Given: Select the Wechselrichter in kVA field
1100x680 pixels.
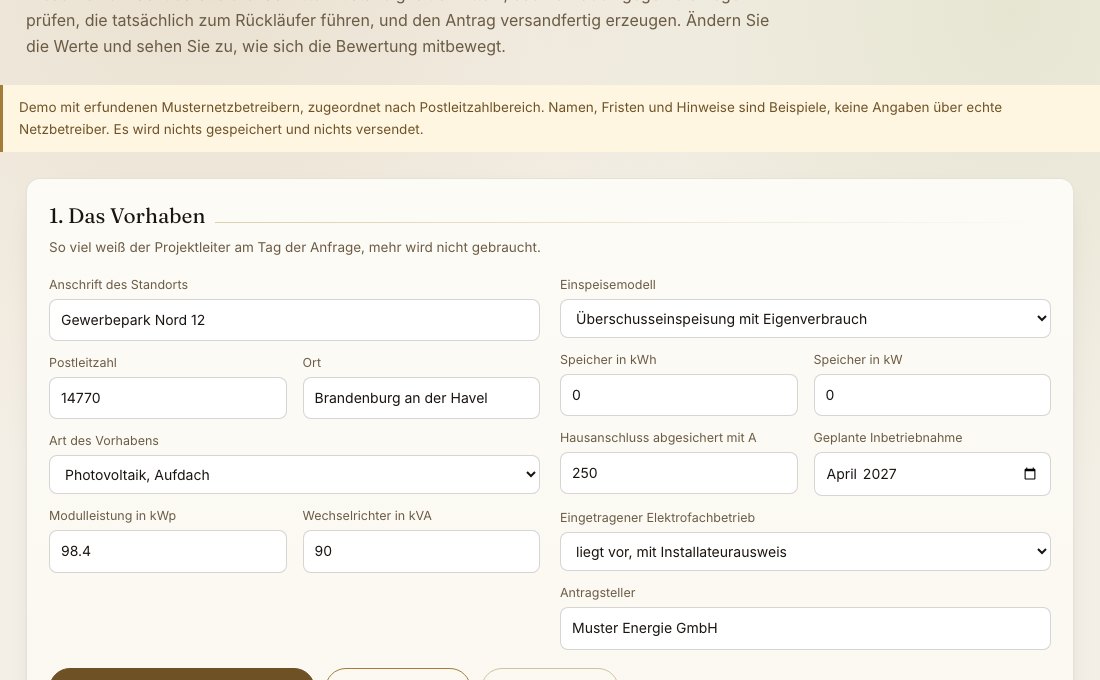Looking at the screenshot, I should [421, 551].
